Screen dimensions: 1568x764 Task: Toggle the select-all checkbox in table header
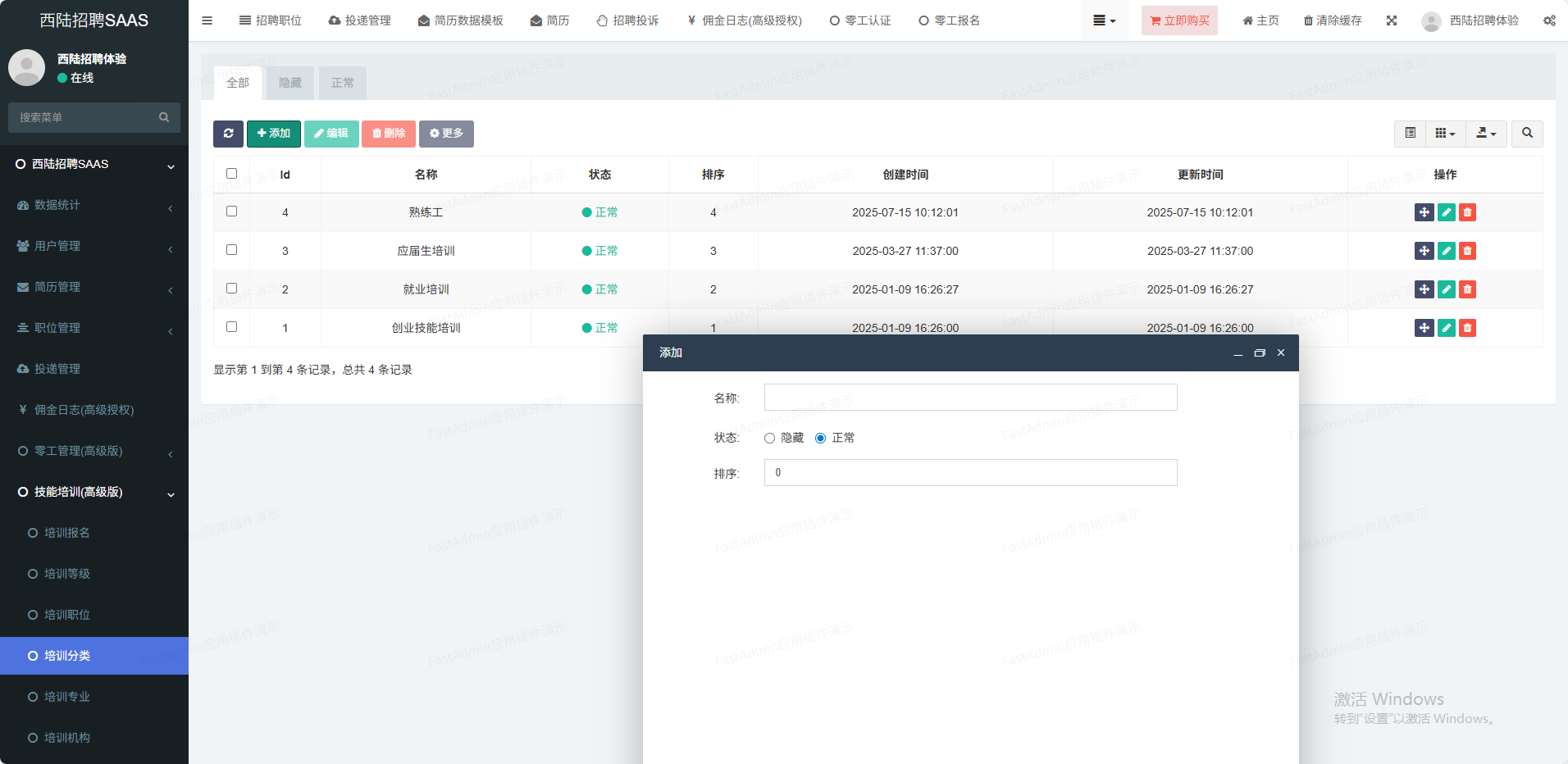(x=231, y=174)
